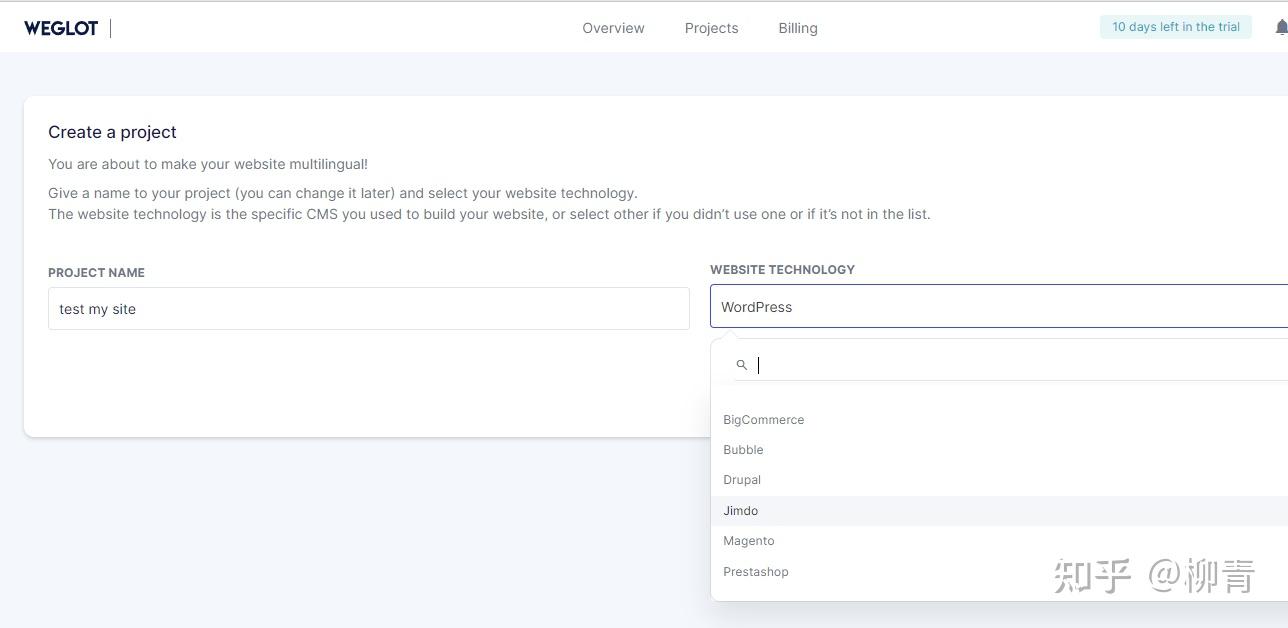Click the WEBSITE TECHNOLOGY field label
Viewport: 1288px width, 628px height.
(x=782, y=270)
